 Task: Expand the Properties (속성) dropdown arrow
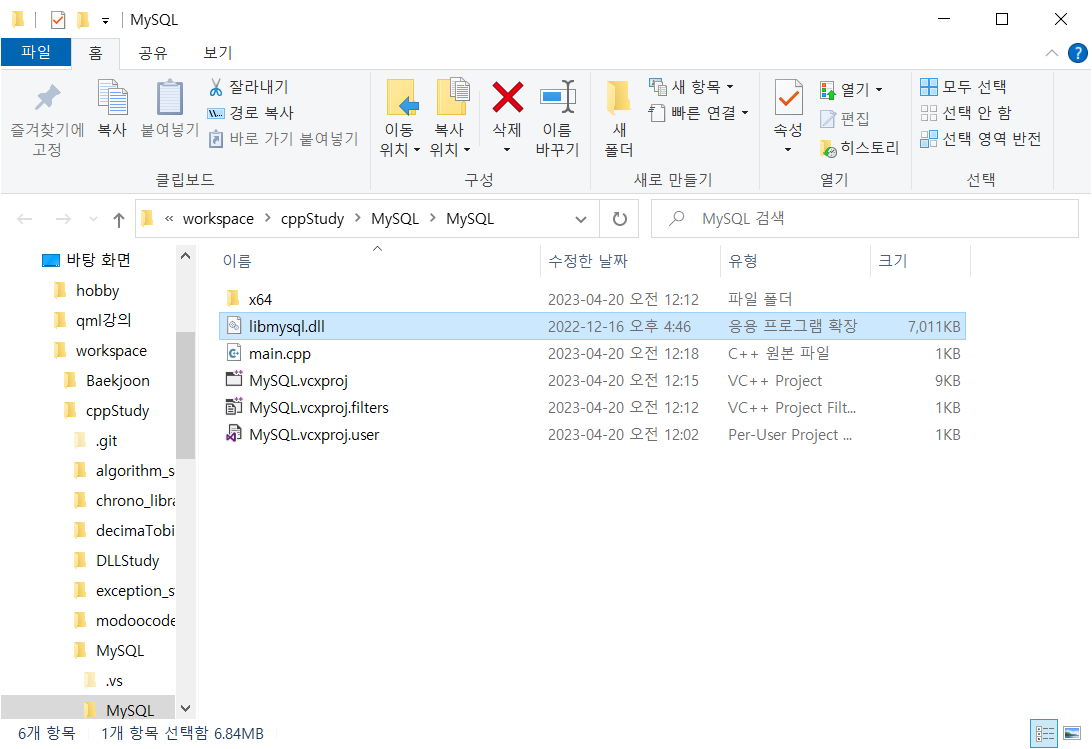(788, 150)
